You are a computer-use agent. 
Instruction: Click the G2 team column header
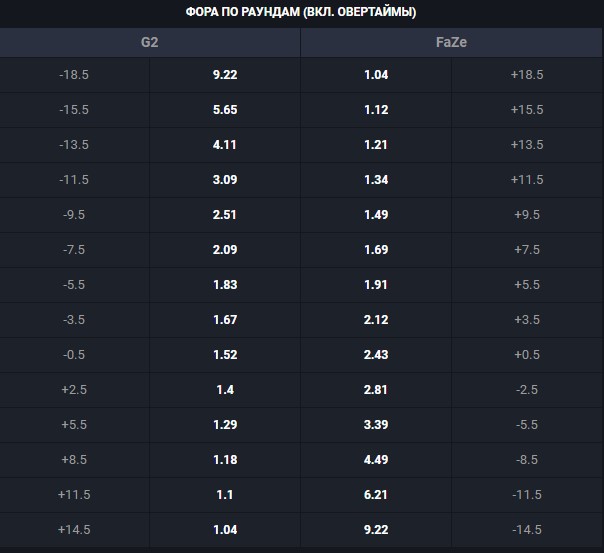150,42
